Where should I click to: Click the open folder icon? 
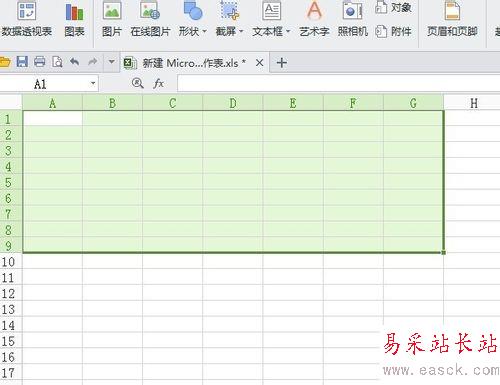click(x=5, y=62)
